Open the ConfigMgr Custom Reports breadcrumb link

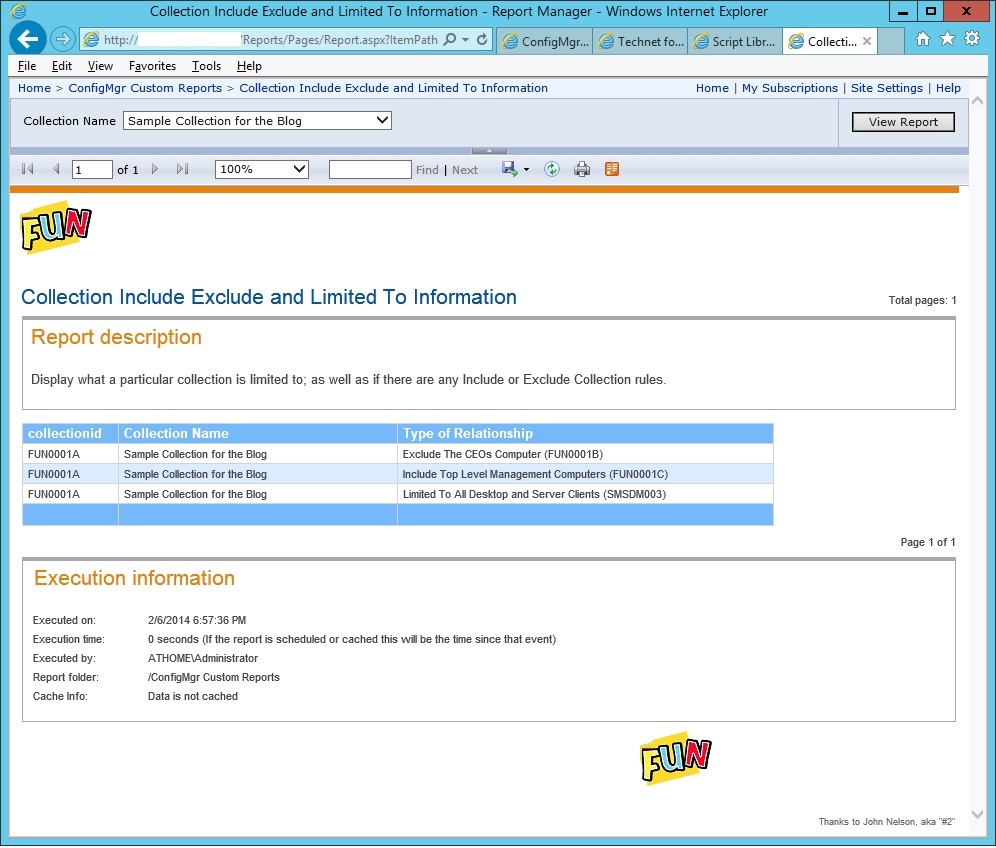pyautogui.click(x=145, y=88)
